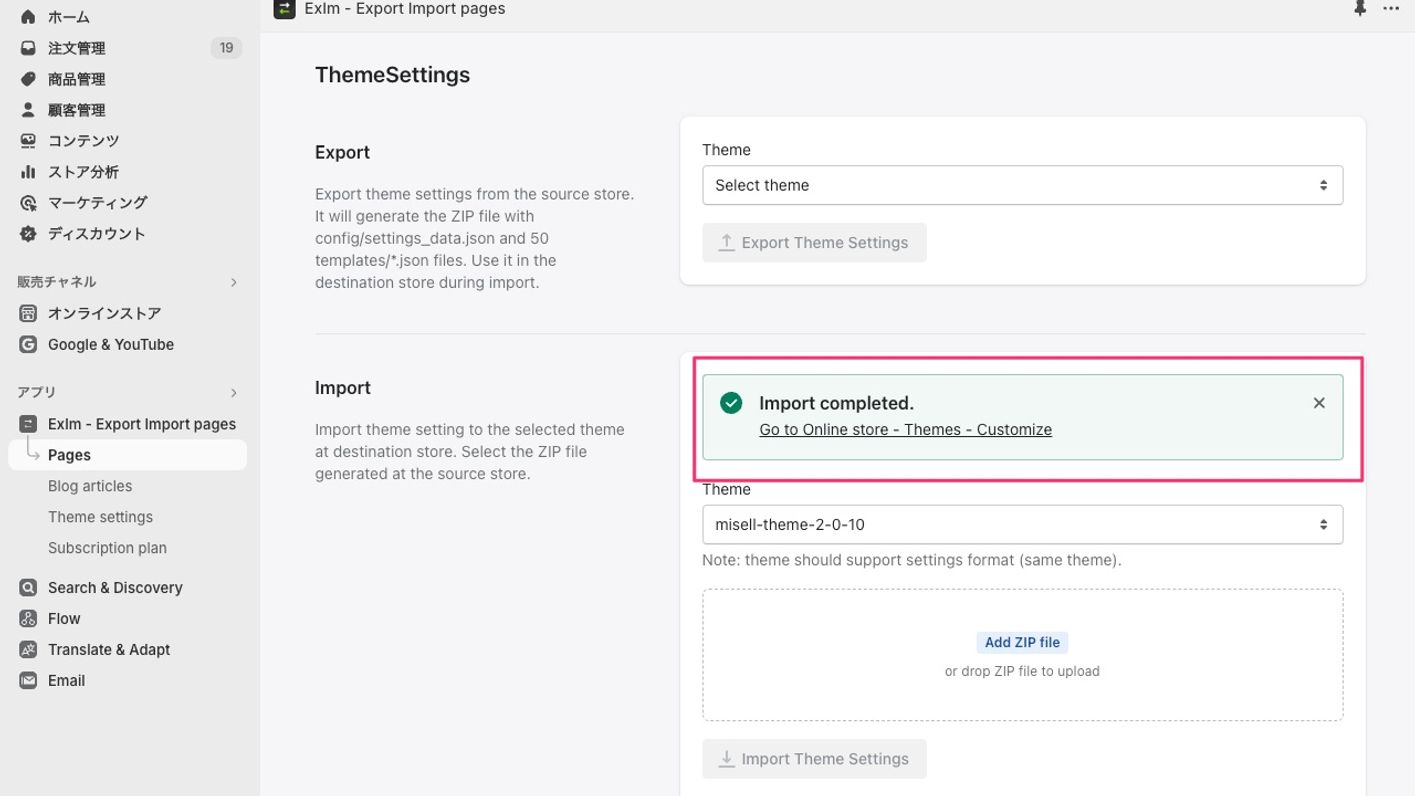The image size is (1415, 796).
Task: Click the orders count badge 19
Action: (x=226, y=48)
